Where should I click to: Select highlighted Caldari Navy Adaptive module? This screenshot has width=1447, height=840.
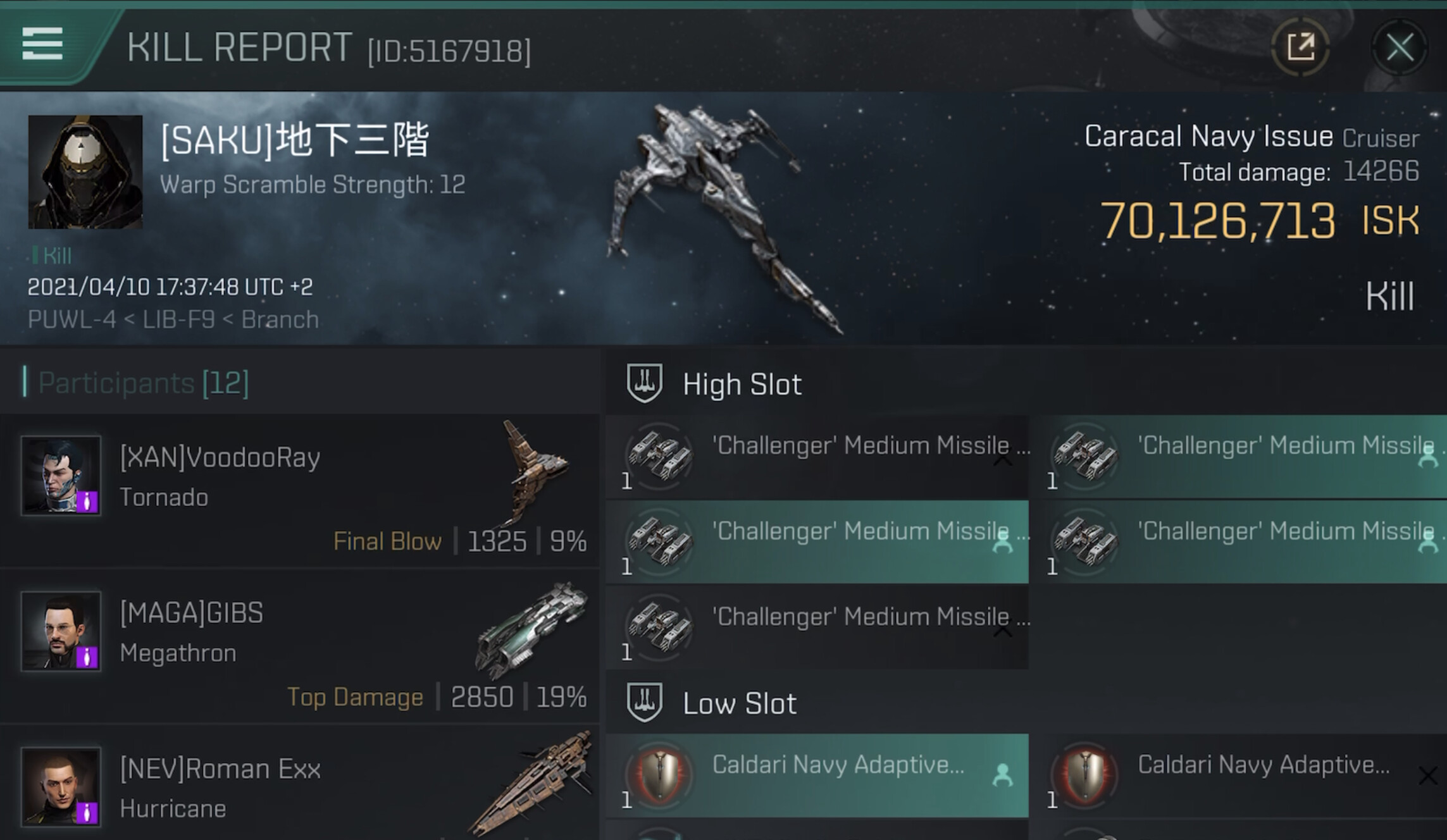click(817, 775)
